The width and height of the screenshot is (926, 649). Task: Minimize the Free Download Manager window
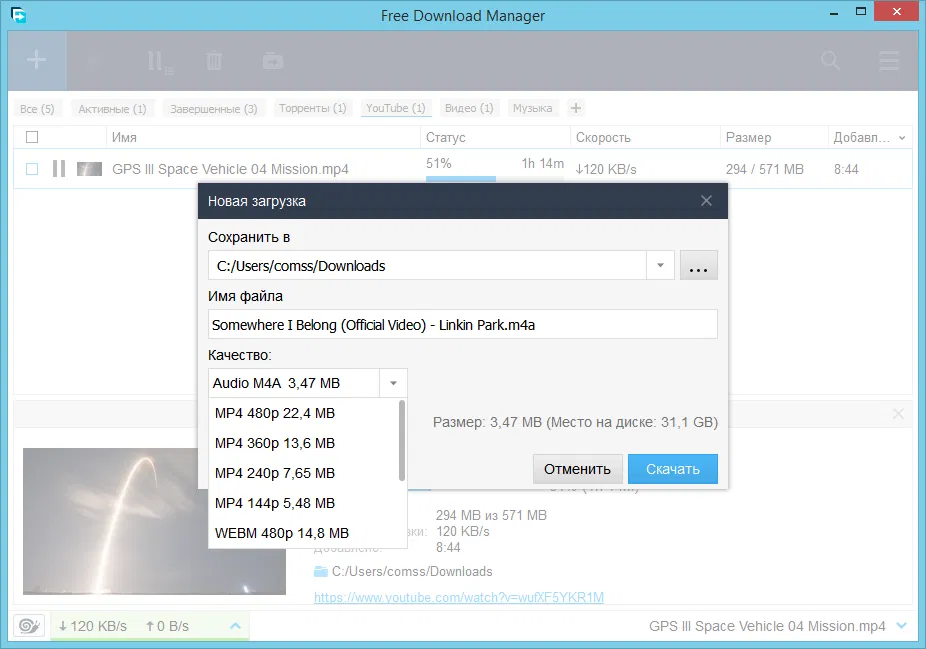coord(834,12)
